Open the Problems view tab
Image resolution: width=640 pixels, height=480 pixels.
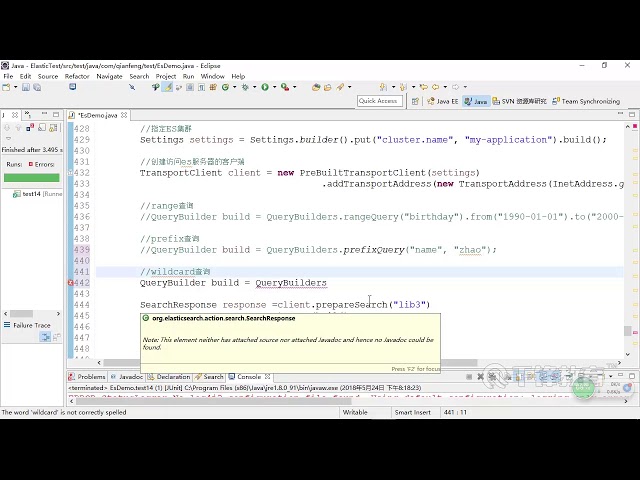[x=87, y=377]
